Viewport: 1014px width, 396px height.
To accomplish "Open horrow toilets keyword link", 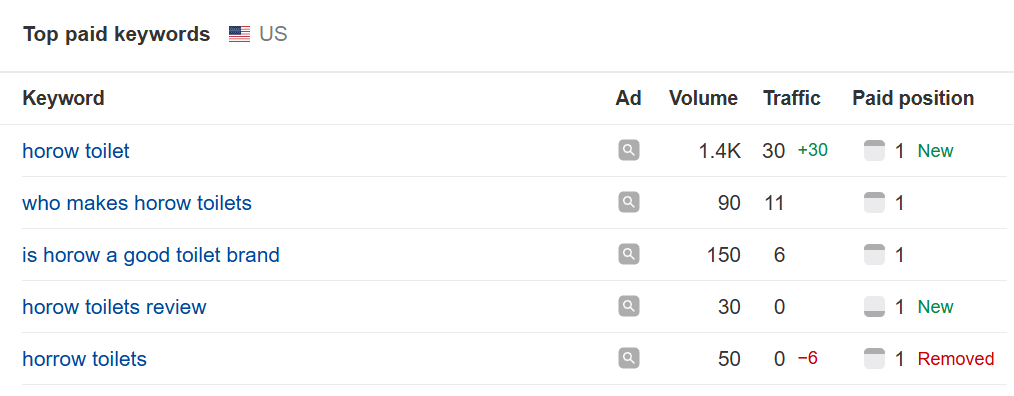I will [x=84, y=358].
